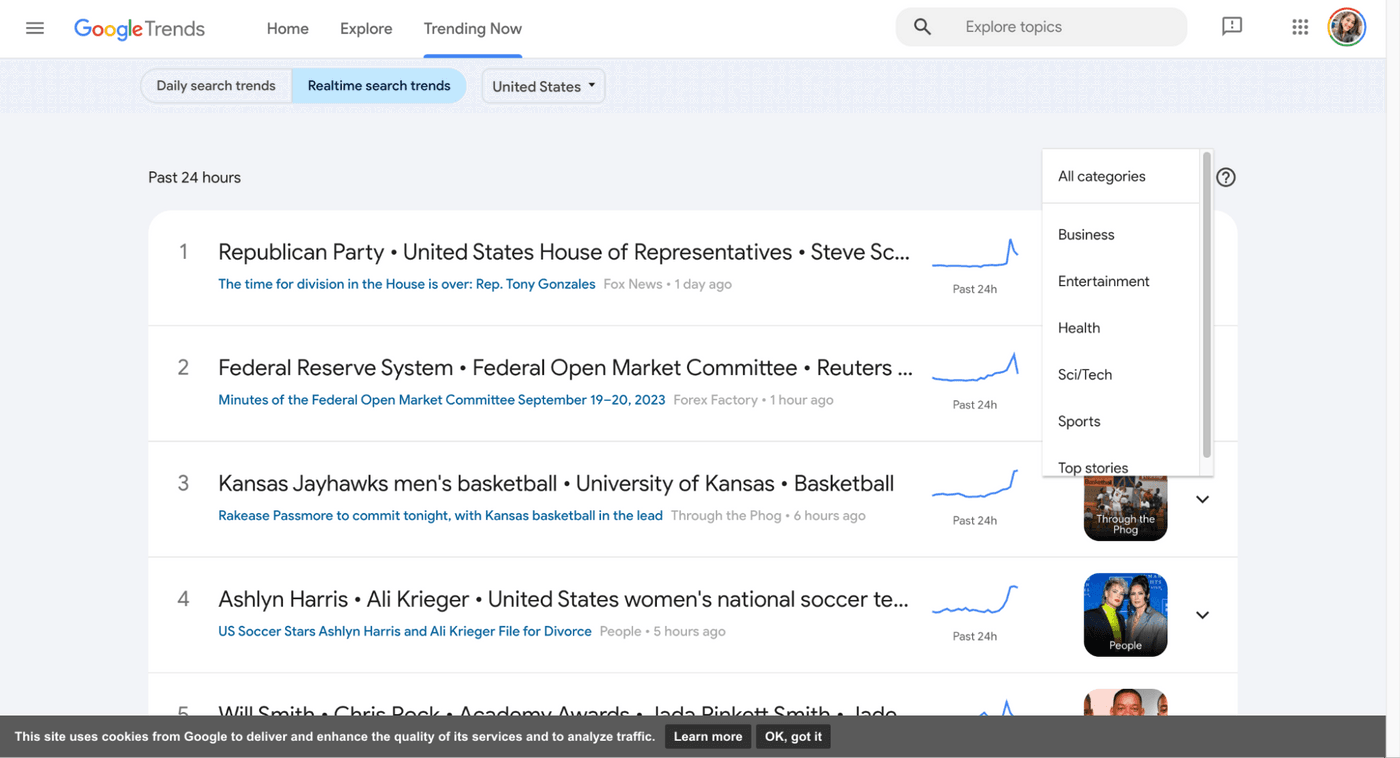Switch to Daily search trends

216,86
